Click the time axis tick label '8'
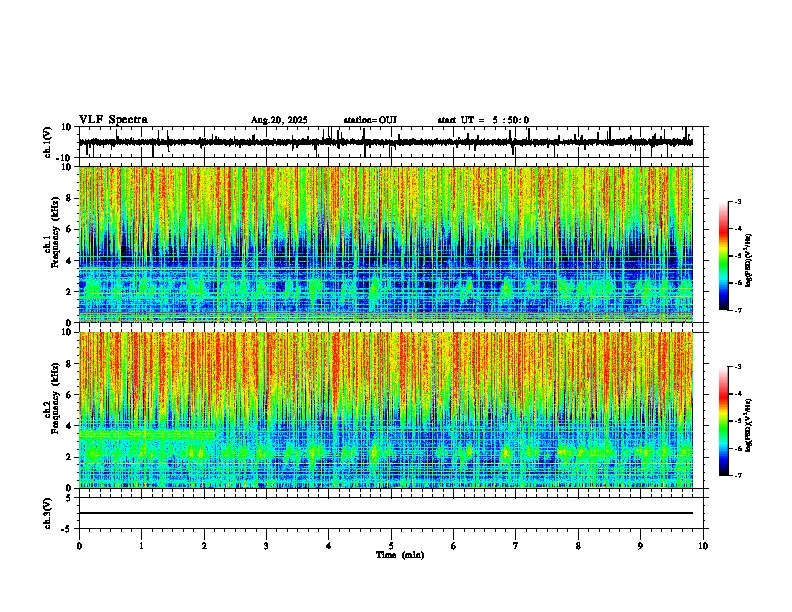792x612 pixels. click(x=578, y=546)
